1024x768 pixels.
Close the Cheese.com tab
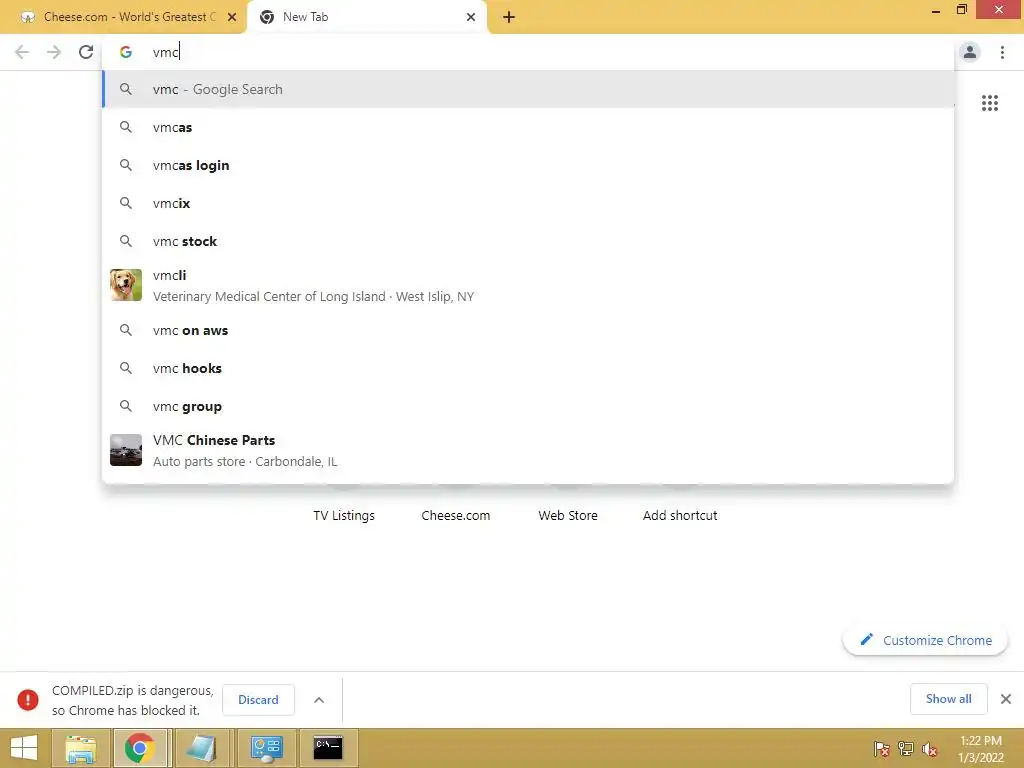[232, 17]
